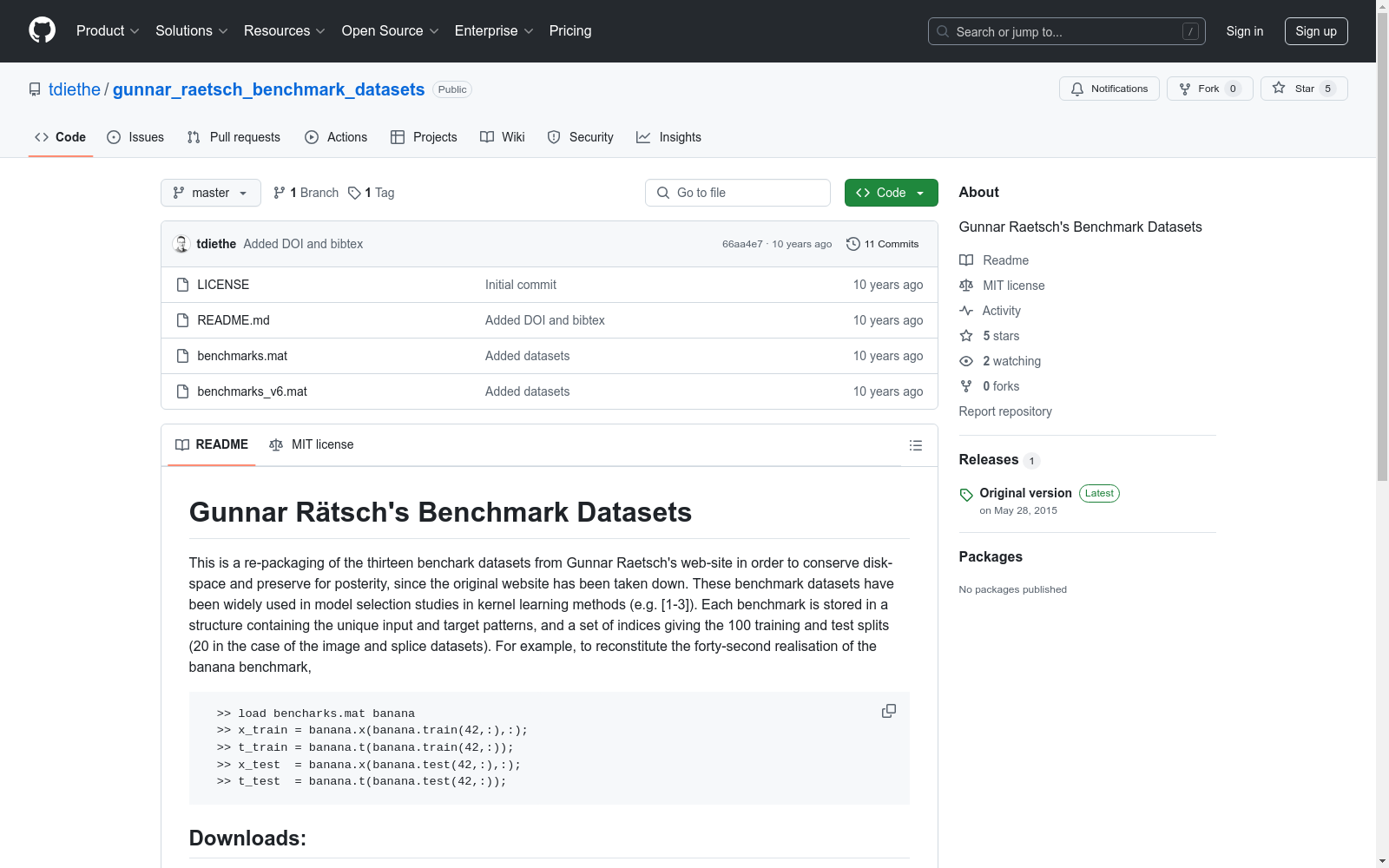1389x868 pixels.
Task: Click the README.md file icon
Action: 182,320
